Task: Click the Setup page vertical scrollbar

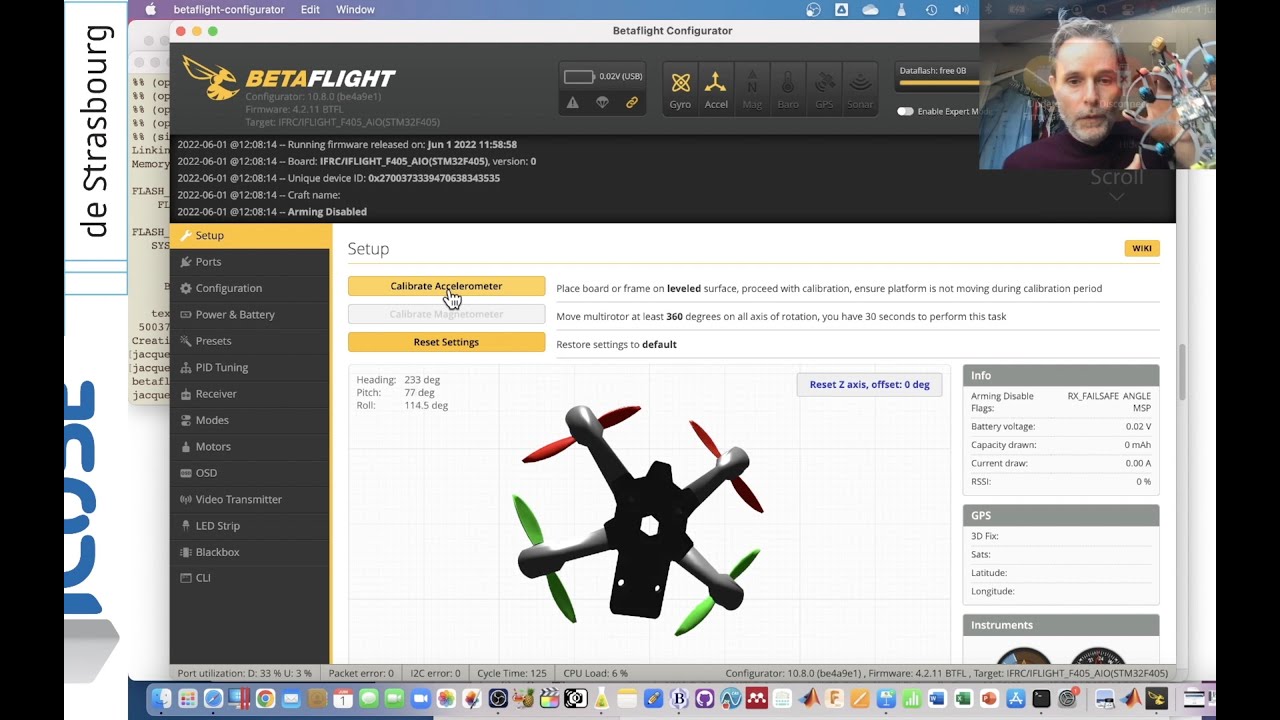Action: coord(1180,370)
